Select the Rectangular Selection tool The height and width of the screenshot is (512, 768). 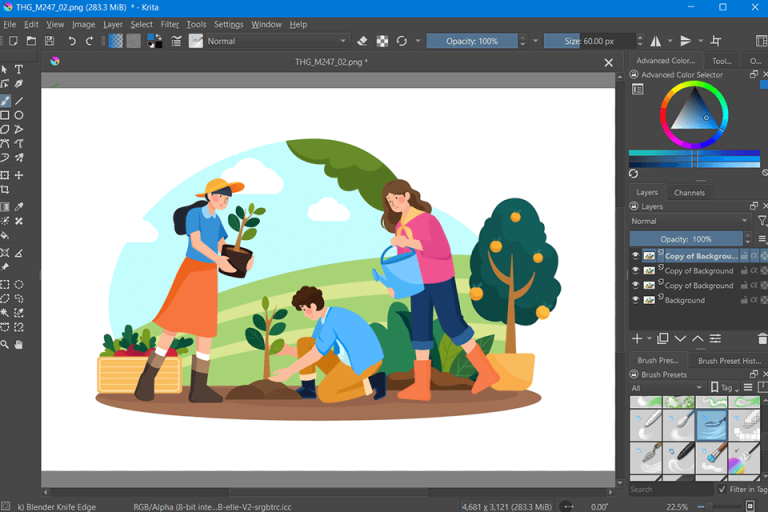5,284
